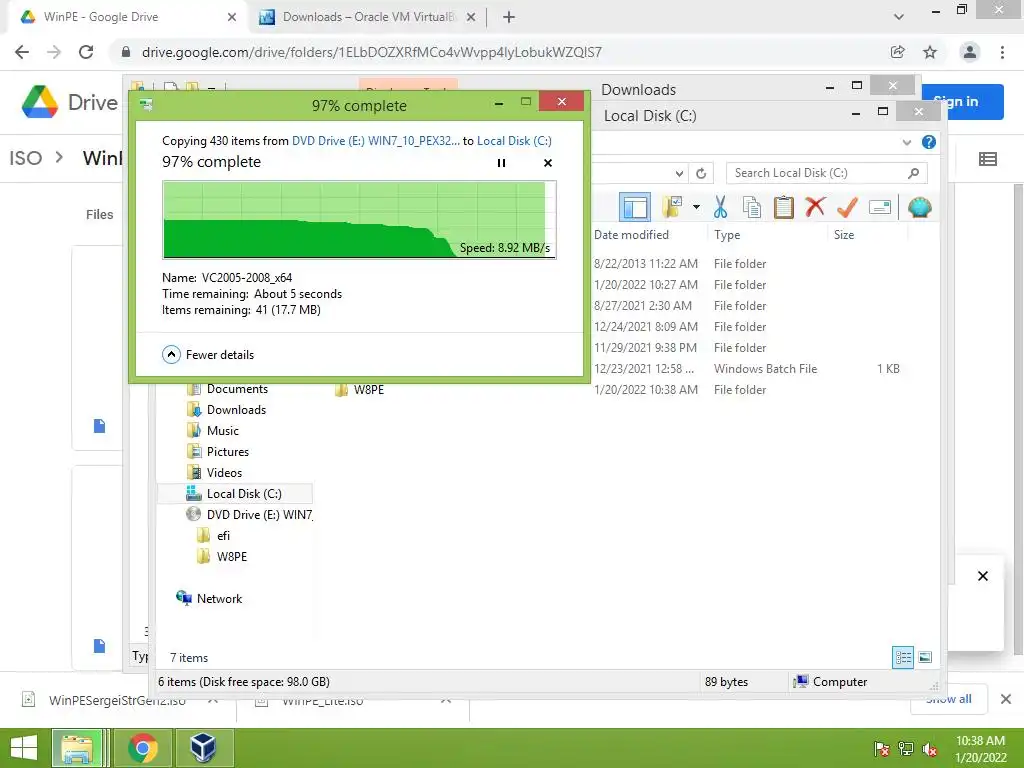Click the red delete X icon
1024x768 pixels.
click(815, 207)
